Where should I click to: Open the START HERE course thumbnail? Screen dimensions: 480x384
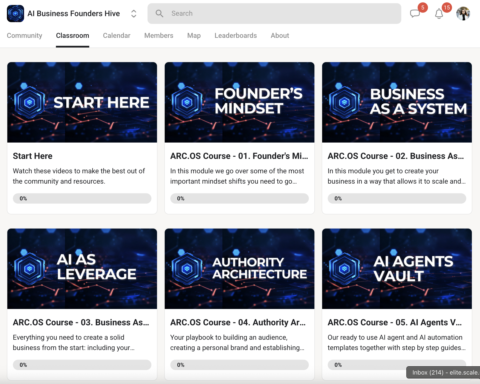point(82,102)
